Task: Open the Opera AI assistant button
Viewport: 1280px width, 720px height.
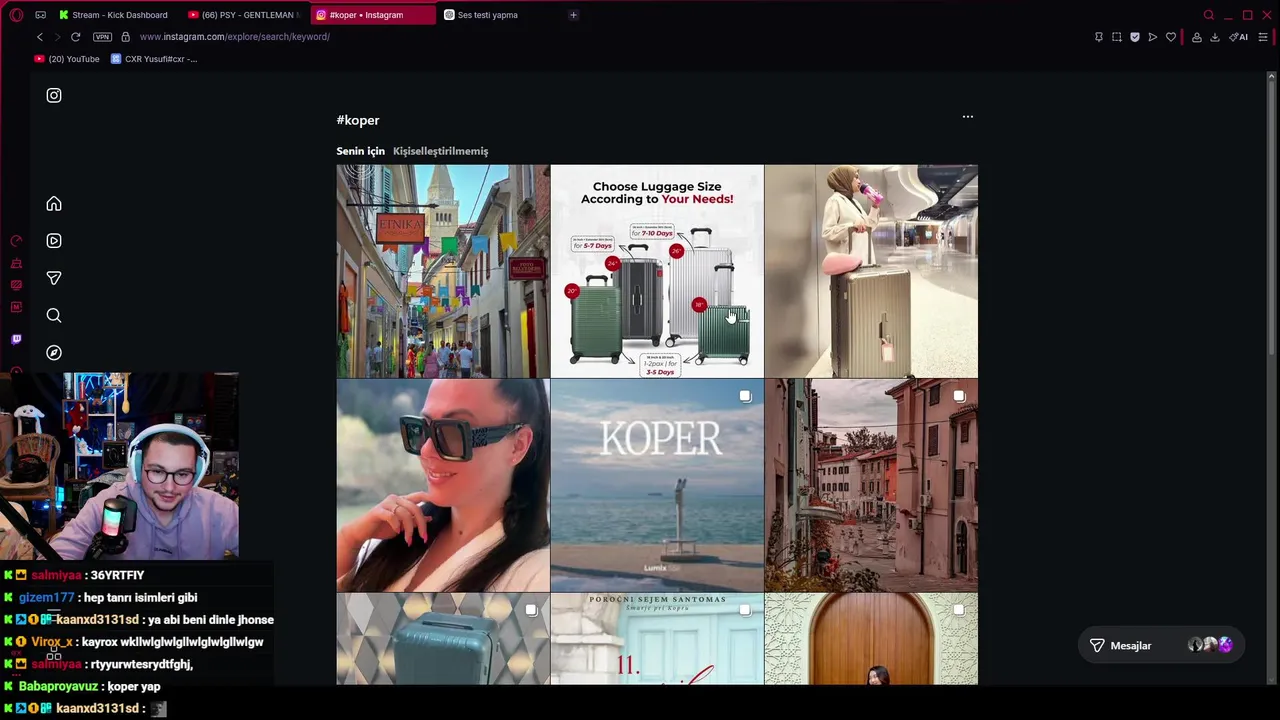Action: coord(1238,37)
